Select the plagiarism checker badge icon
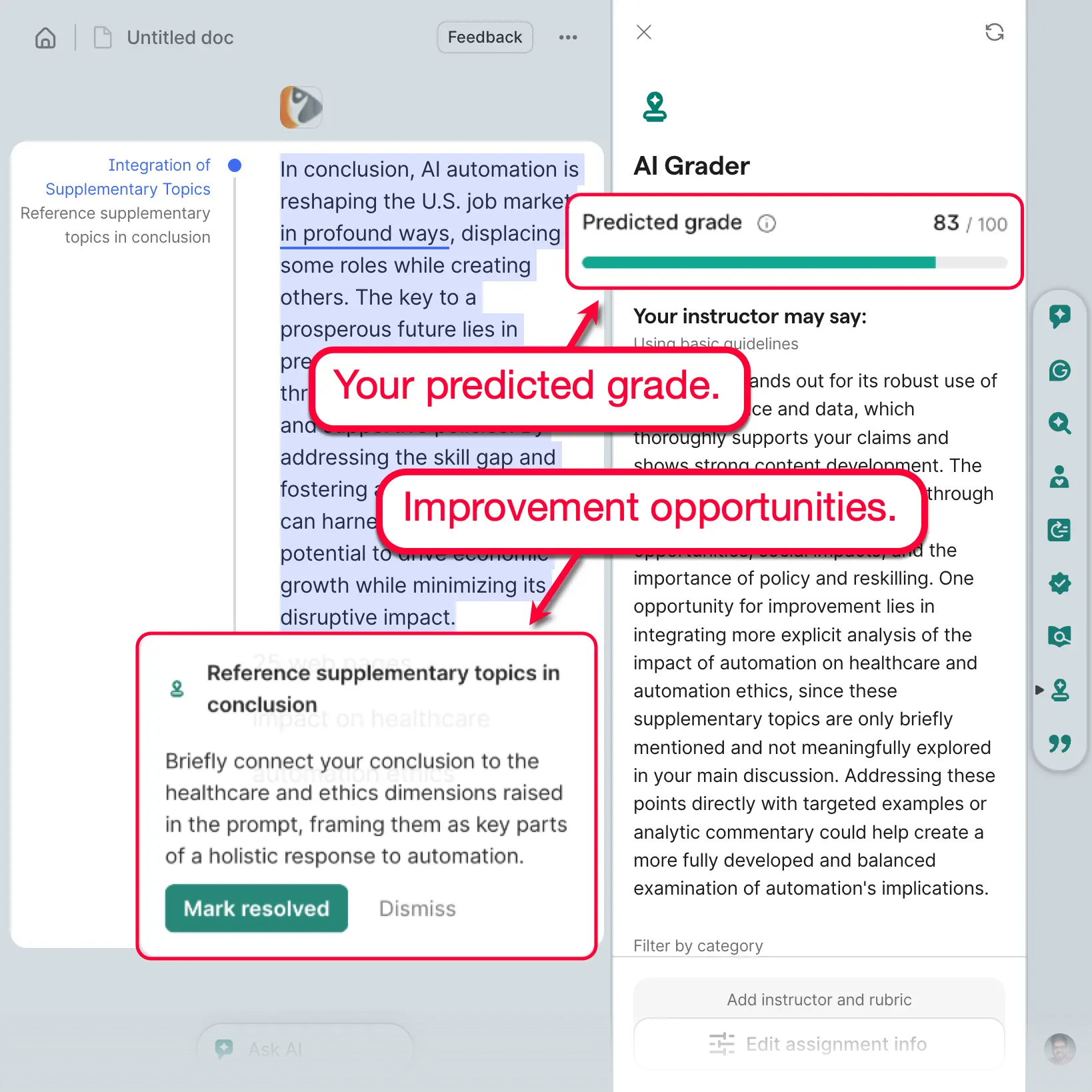The width and height of the screenshot is (1092, 1092). [1060, 584]
